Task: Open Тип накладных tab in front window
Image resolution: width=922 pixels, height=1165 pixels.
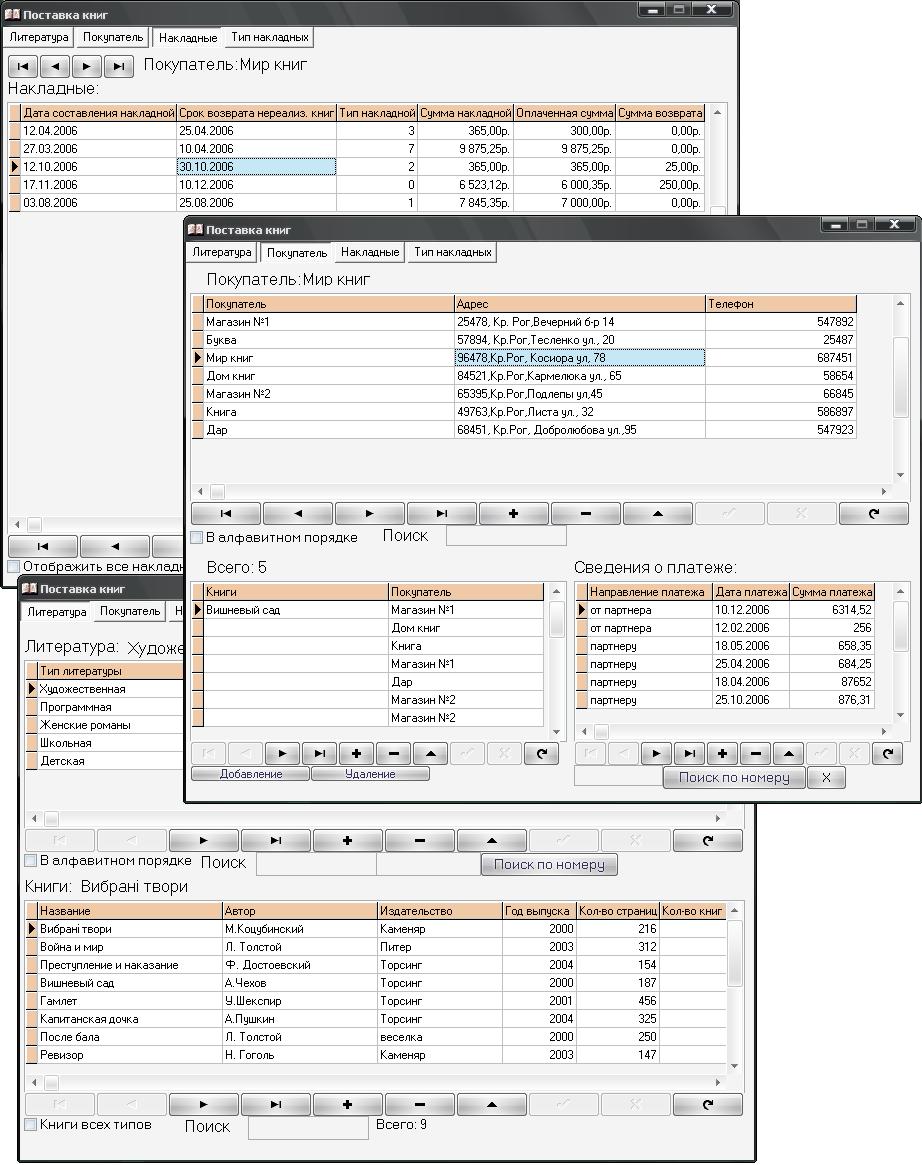Action: pyautogui.click(x=452, y=252)
